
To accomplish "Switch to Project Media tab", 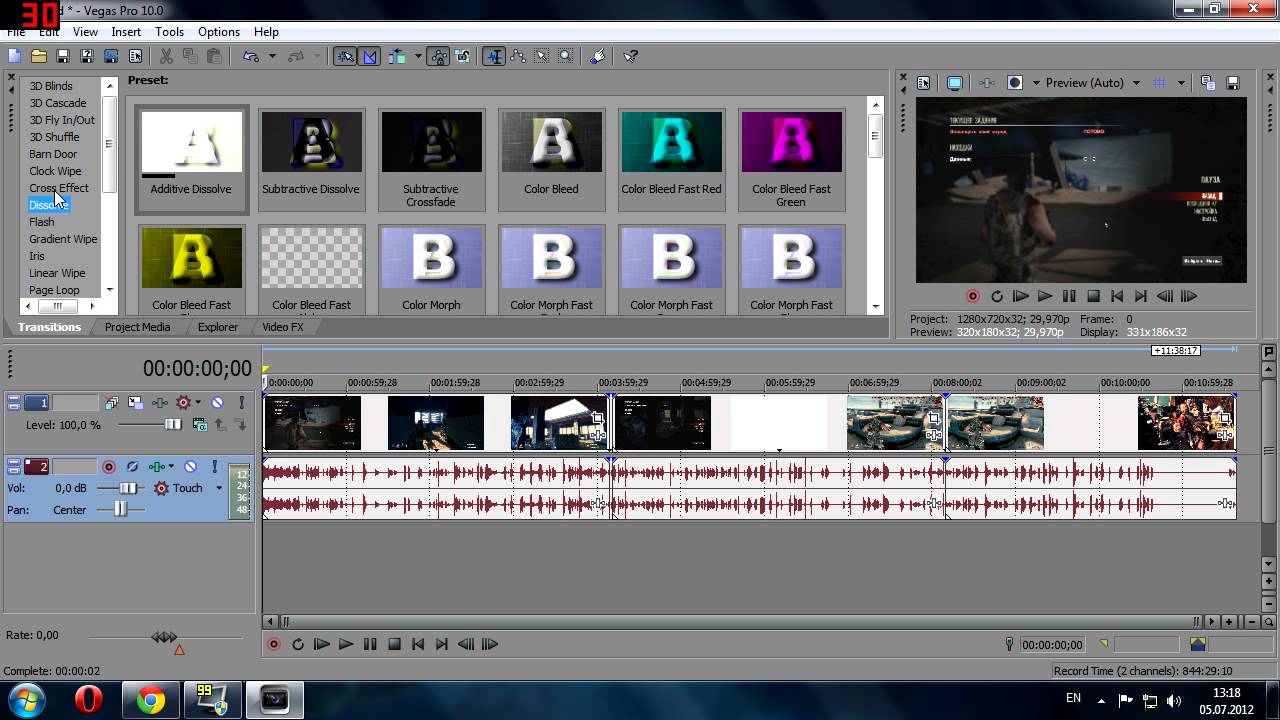I will point(137,327).
